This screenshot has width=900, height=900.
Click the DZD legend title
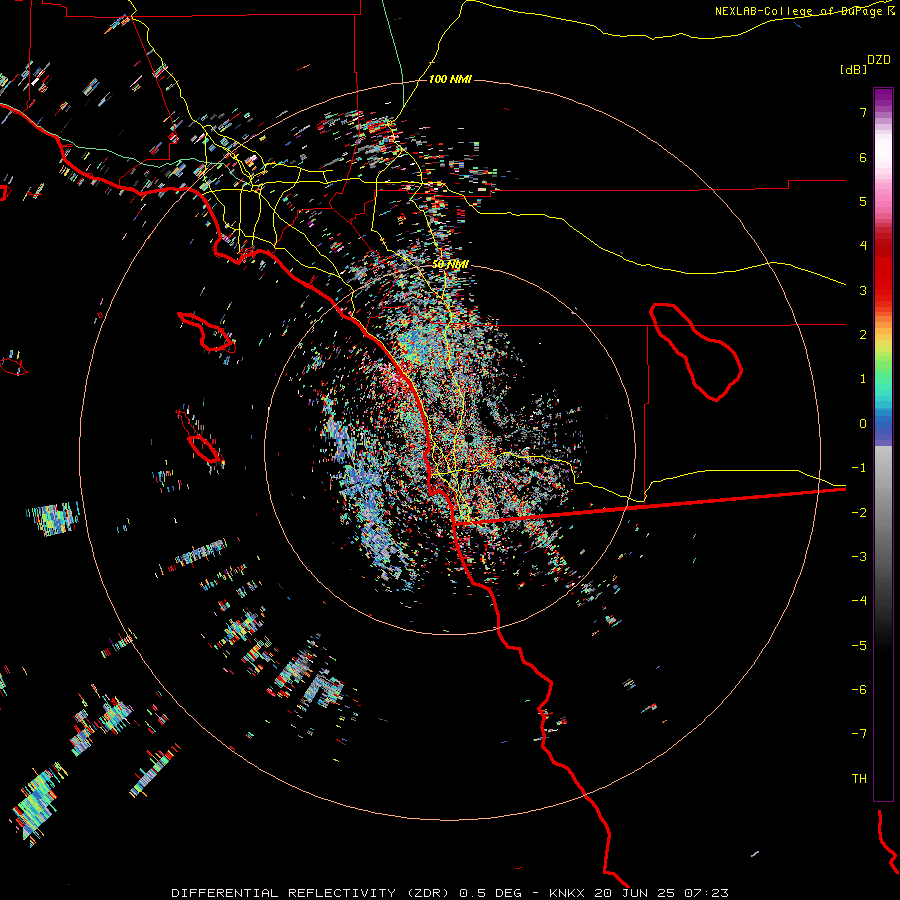(879, 60)
